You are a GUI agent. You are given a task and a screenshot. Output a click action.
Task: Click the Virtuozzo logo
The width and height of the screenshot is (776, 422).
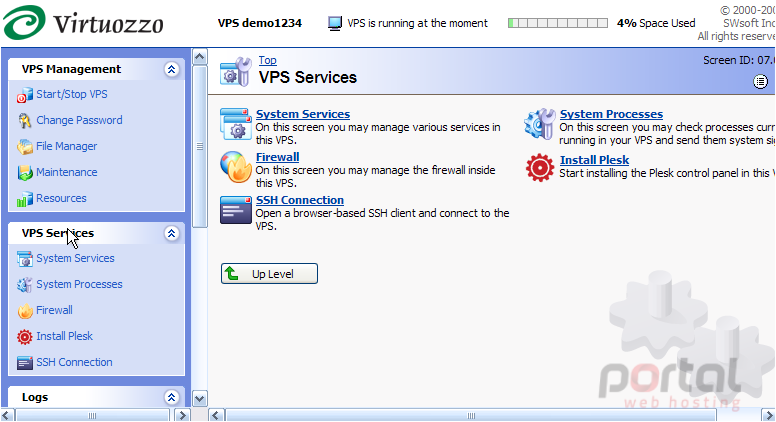tap(83, 23)
